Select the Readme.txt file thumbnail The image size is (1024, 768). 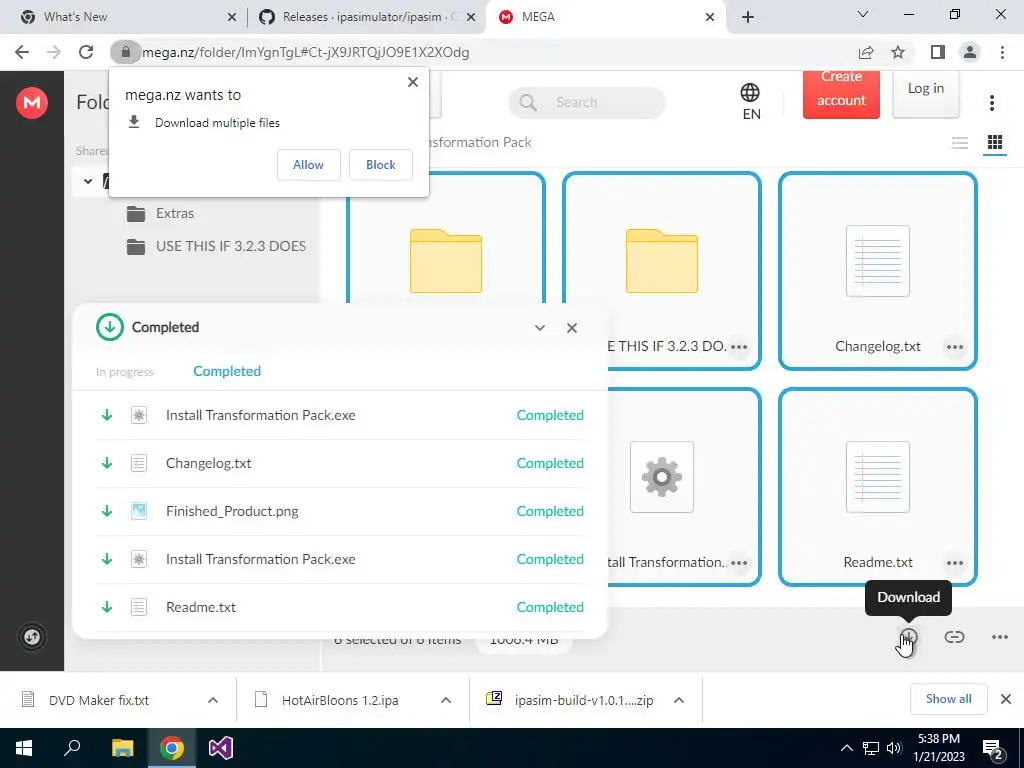[878, 477]
